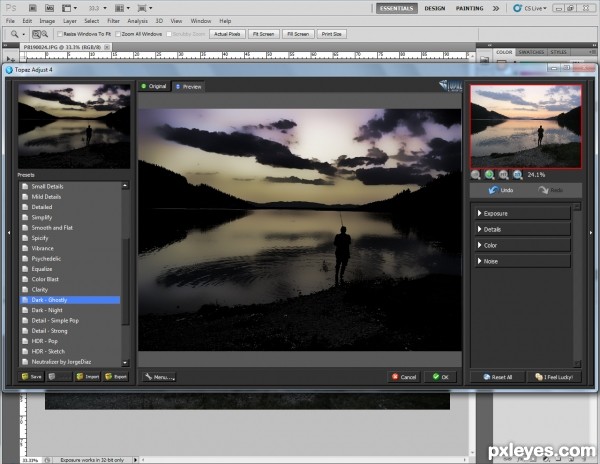
Task: Click presets list scroll-down arrow
Action: click(125, 363)
